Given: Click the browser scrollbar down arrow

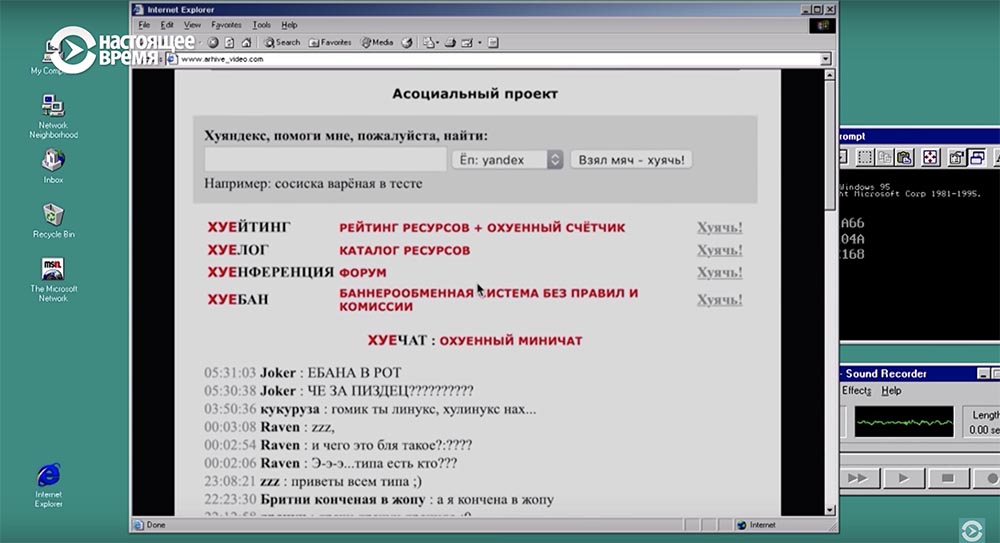Looking at the screenshot, I should click(830, 510).
